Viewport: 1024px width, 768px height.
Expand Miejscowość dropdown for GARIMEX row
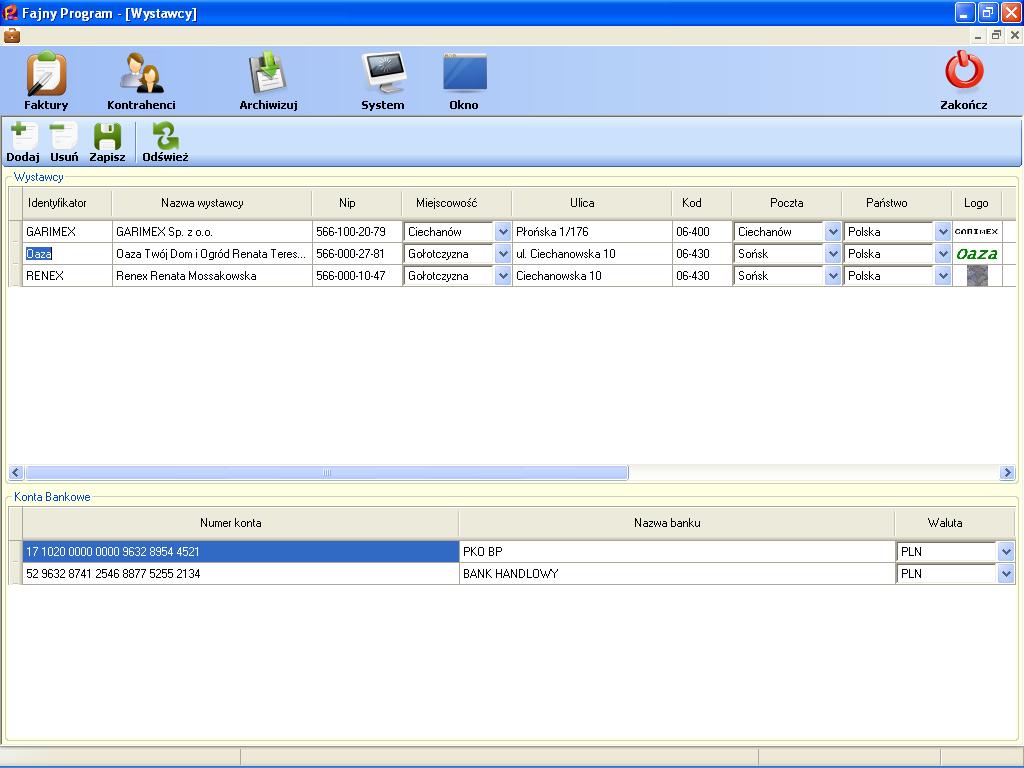point(503,232)
